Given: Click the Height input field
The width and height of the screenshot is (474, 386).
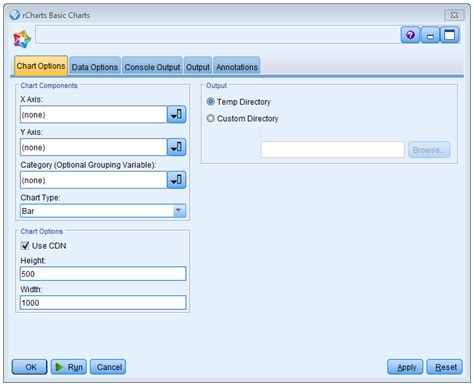Looking at the screenshot, I should (103, 274).
